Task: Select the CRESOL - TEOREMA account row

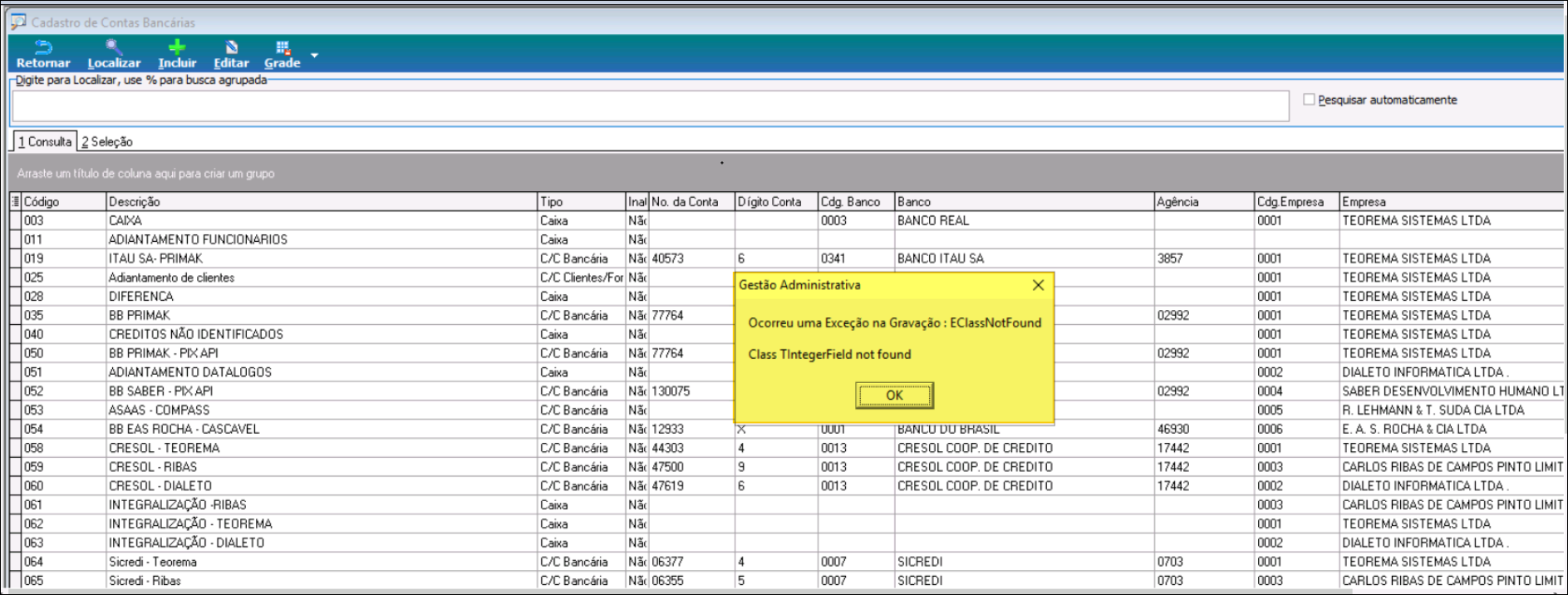Action: 164,448
